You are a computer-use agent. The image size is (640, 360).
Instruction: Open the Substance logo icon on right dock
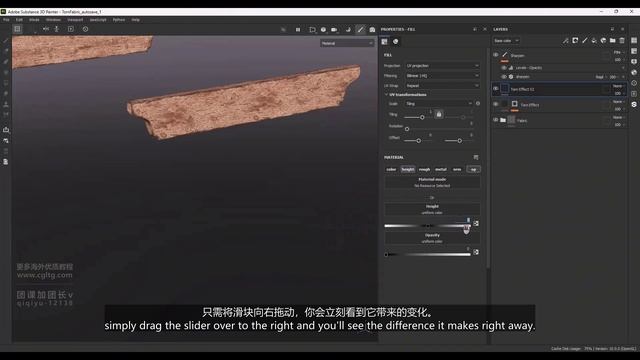click(x=634, y=104)
